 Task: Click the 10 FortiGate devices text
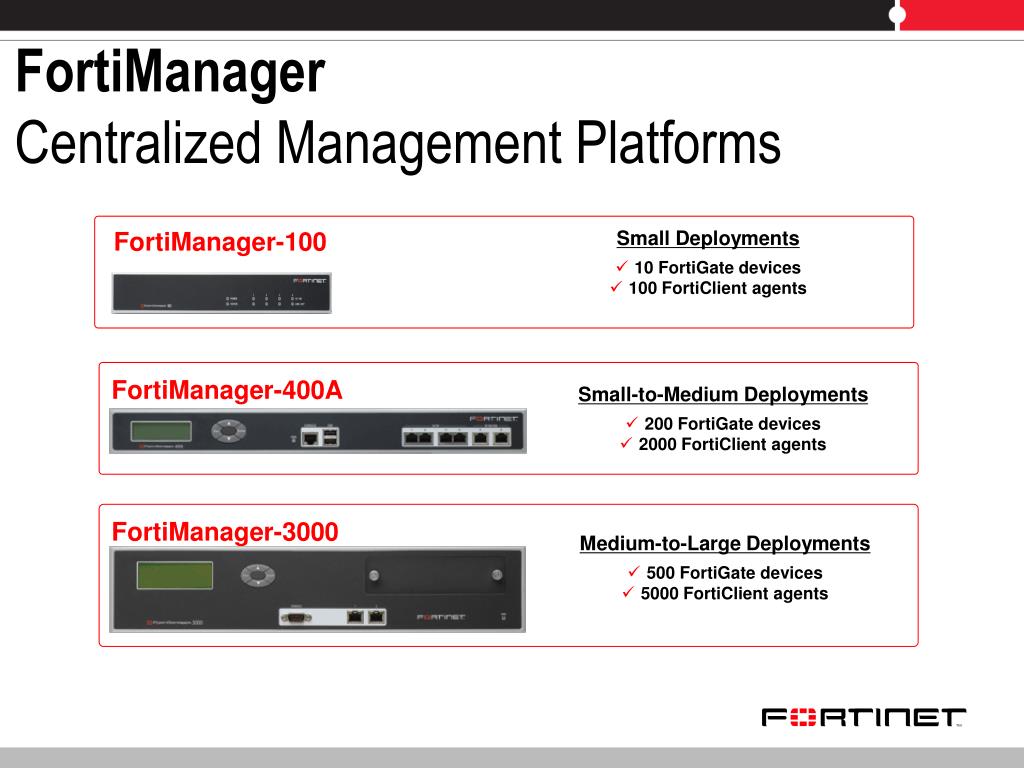(717, 267)
